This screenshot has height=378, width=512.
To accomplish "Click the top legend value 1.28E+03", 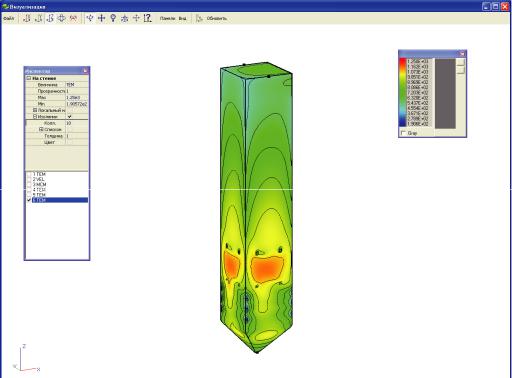I will coord(418,61).
